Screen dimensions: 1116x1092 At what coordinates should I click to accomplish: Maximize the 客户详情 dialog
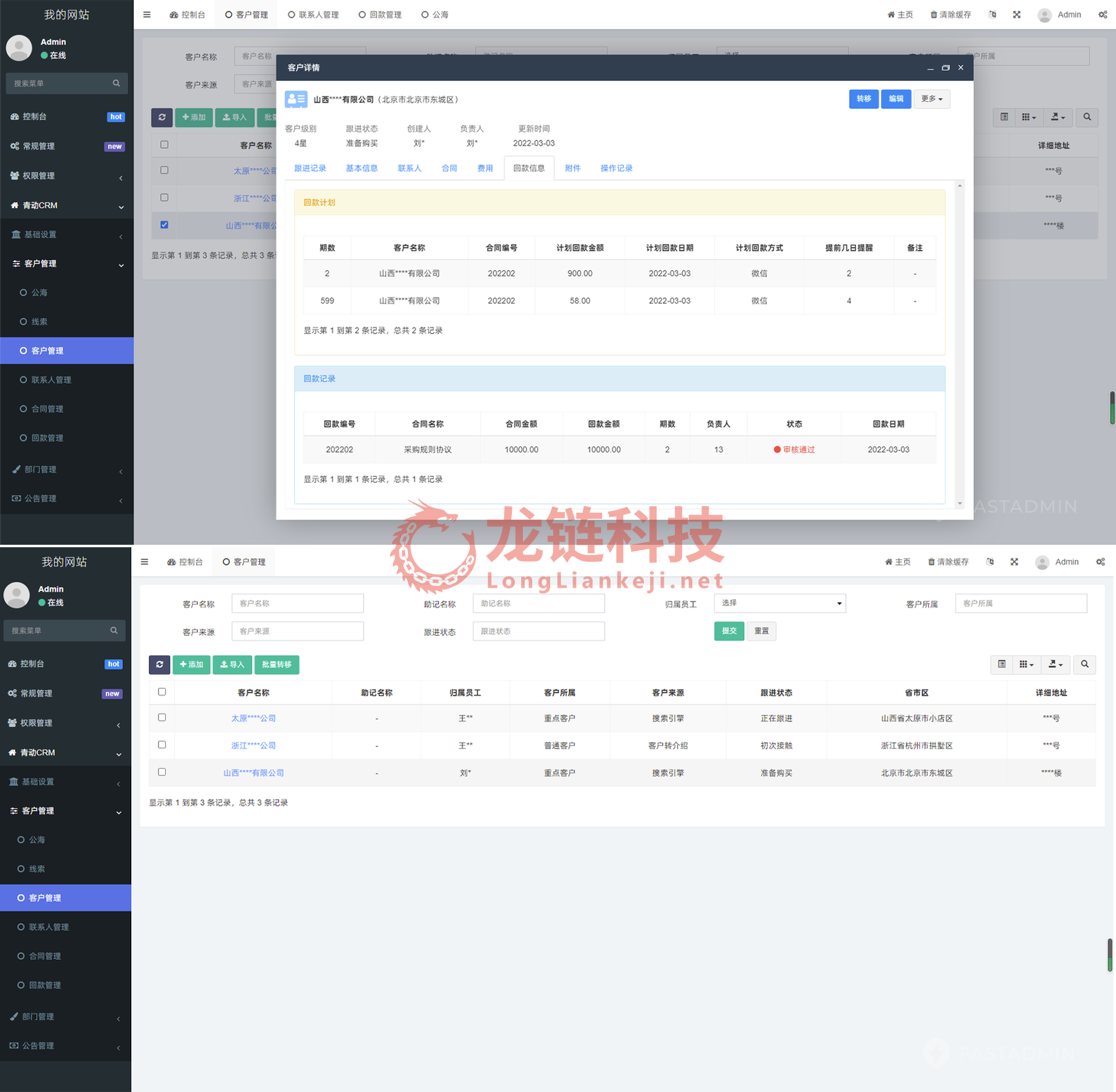point(945,68)
